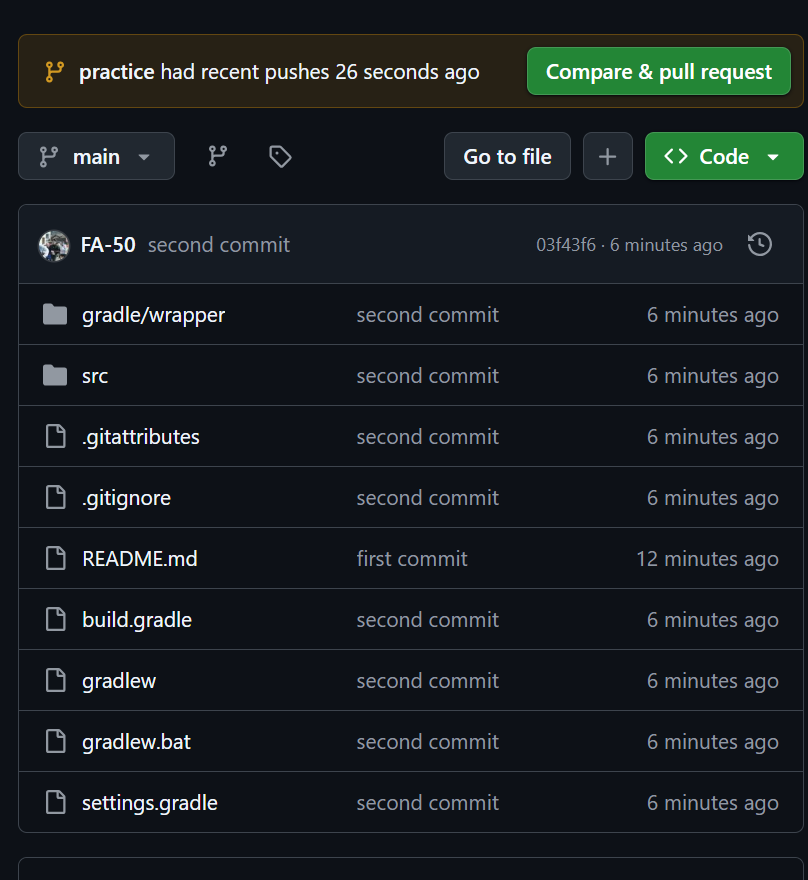The width and height of the screenshot is (808, 880).
Task: Open 'second commit' message in build.gradle row
Action: (x=428, y=620)
